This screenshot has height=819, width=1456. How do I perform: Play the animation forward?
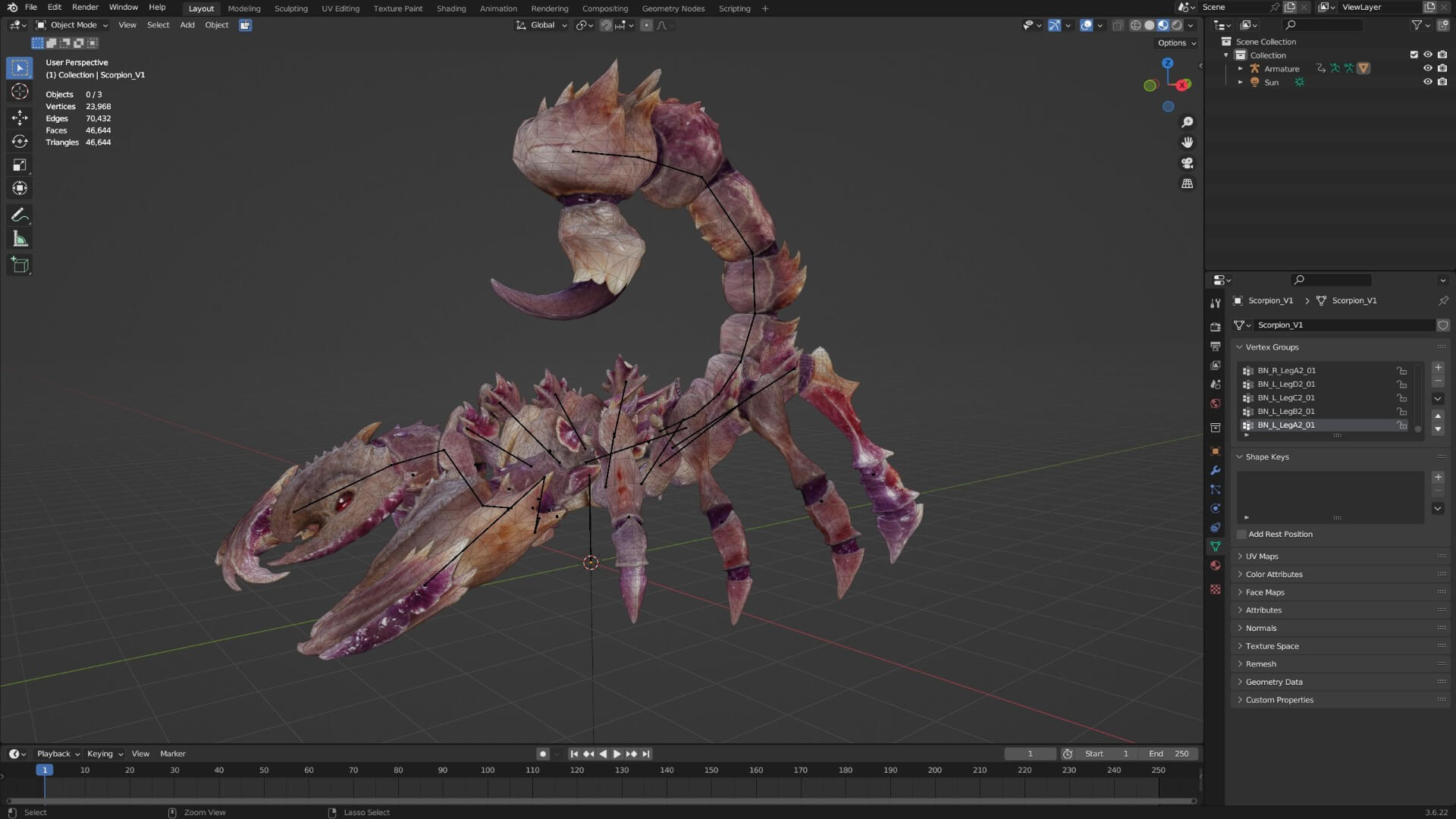coord(617,754)
